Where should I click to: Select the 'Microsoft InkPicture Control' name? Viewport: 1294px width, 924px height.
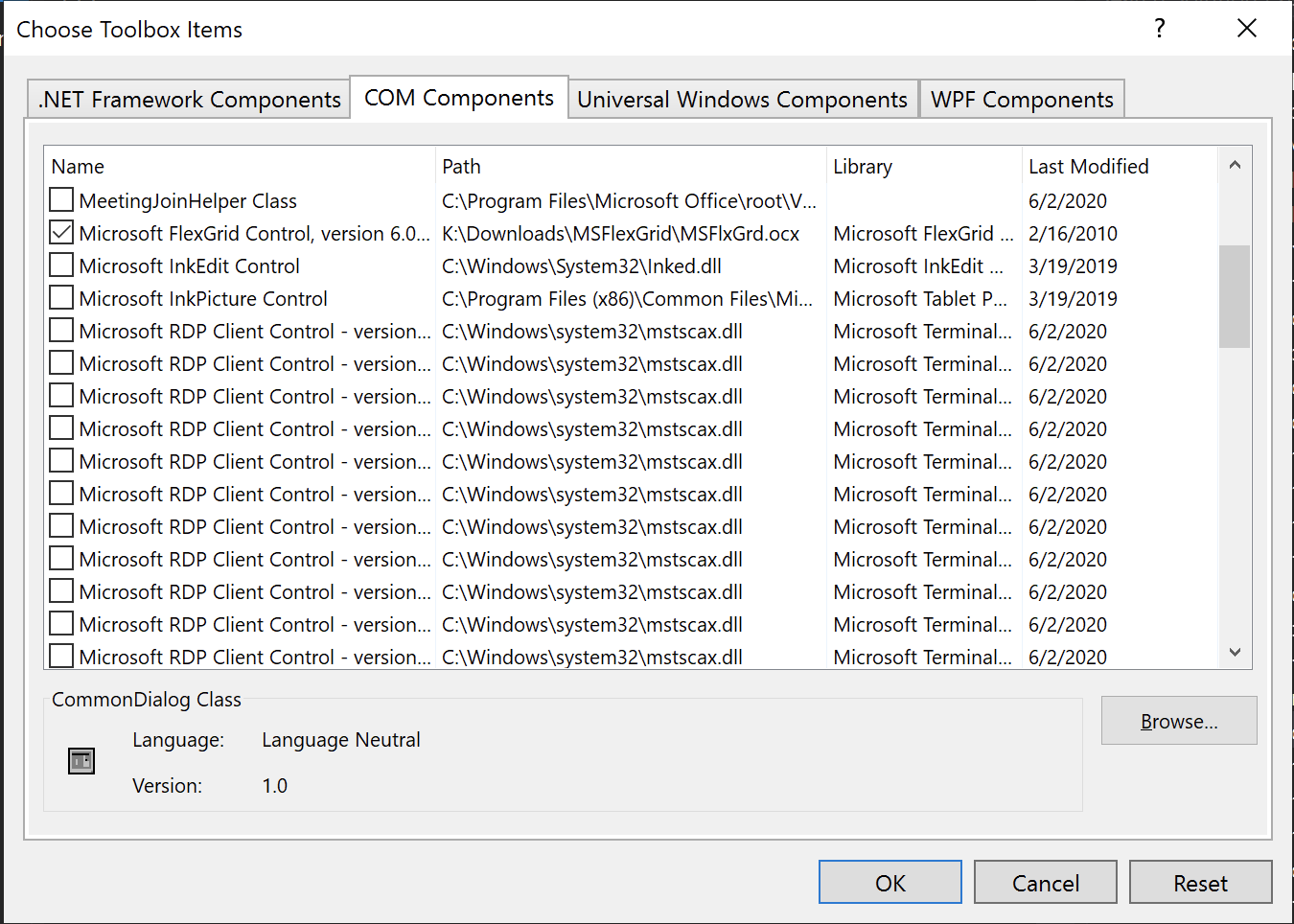[x=203, y=298]
